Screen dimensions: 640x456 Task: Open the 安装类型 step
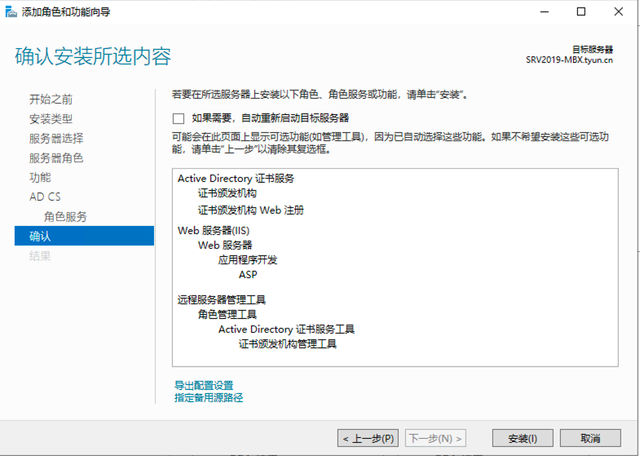pos(51,119)
